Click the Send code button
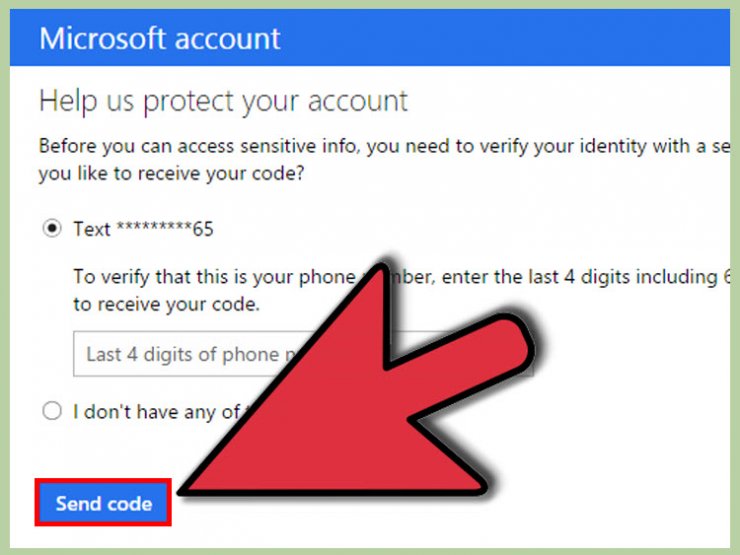Image resolution: width=740 pixels, height=555 pixels. (103, 503)
